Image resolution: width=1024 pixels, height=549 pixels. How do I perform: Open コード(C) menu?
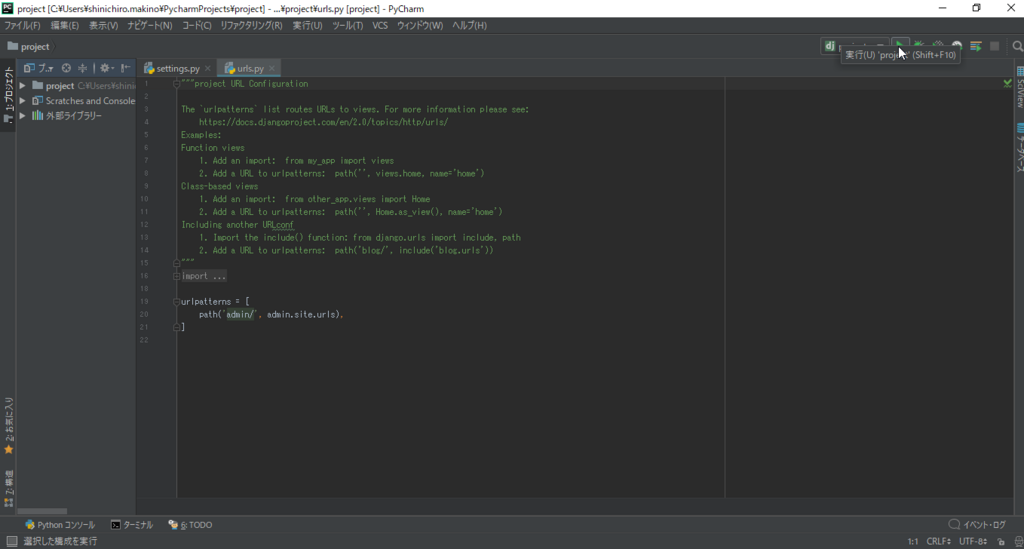197,25
